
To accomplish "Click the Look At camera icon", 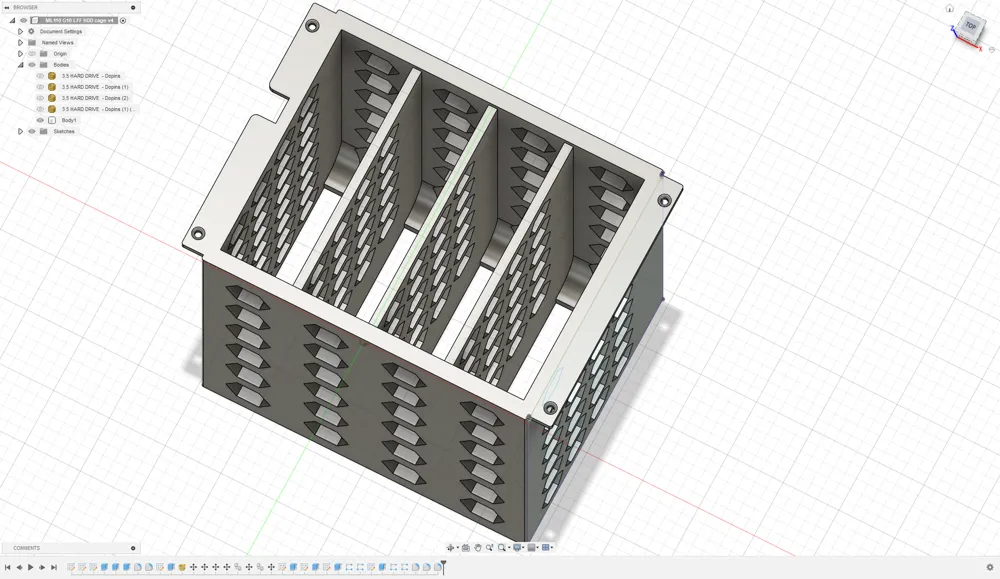I will pyautogui.click(x=466, y=548).
